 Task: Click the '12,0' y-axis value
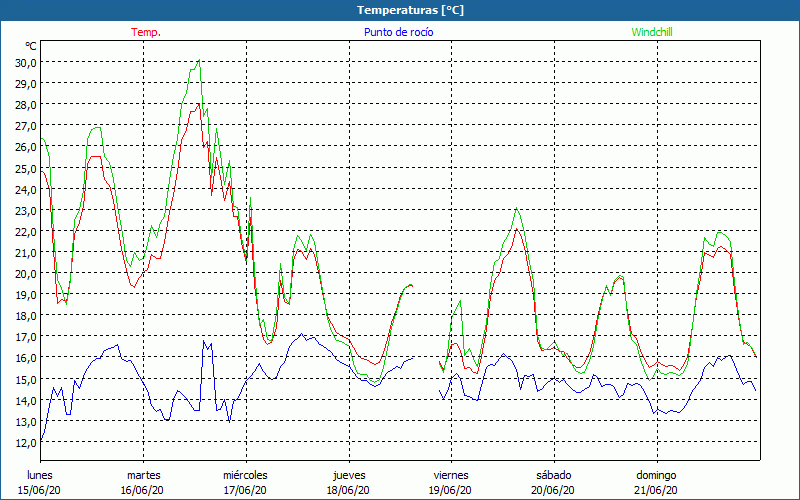pos(26,443)
